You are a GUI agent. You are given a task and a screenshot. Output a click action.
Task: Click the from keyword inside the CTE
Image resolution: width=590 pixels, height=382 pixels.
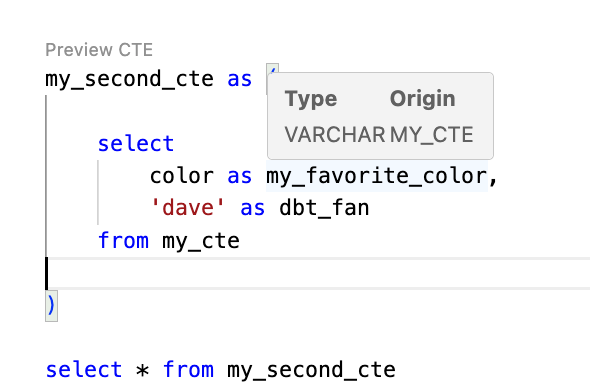coord(123,240)
